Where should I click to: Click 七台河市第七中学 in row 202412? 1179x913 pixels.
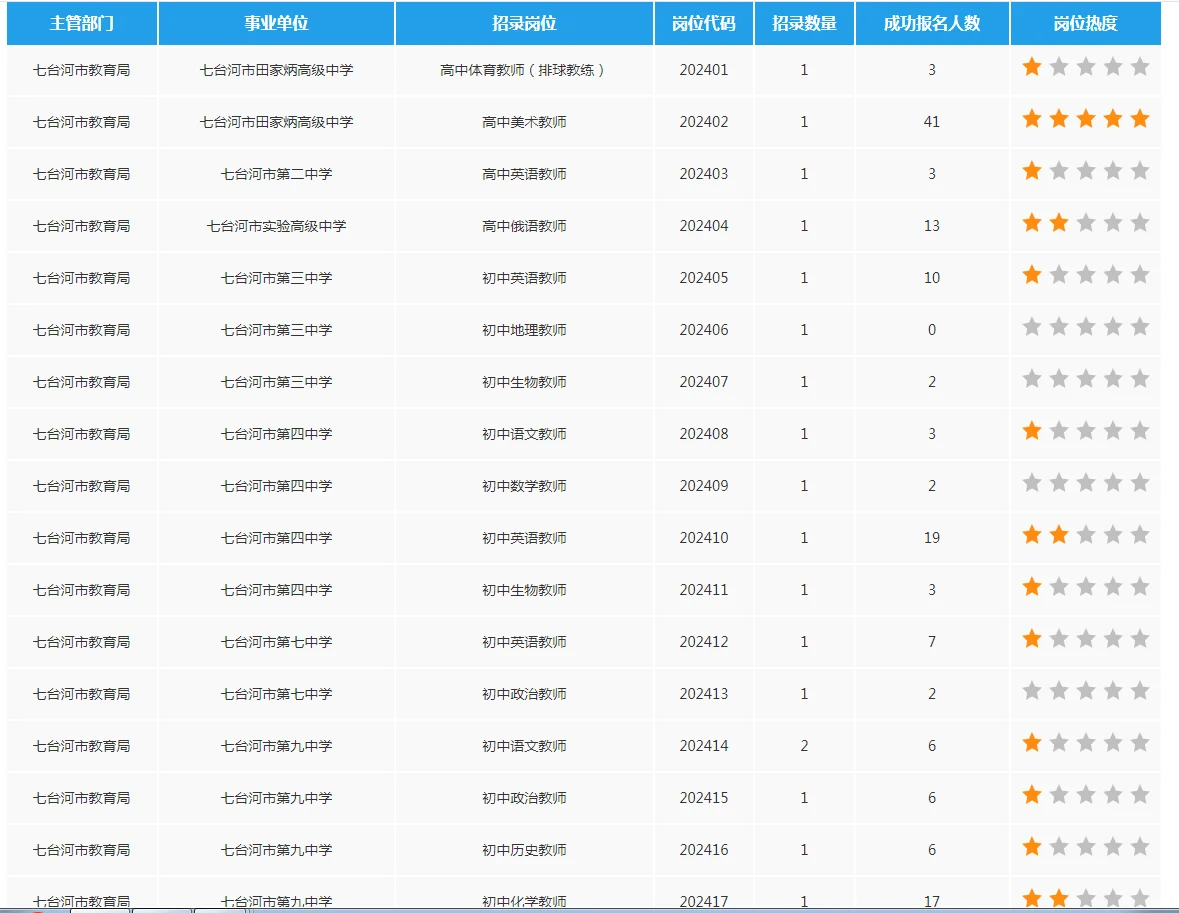pyautogui.click(x=276, y=642)
